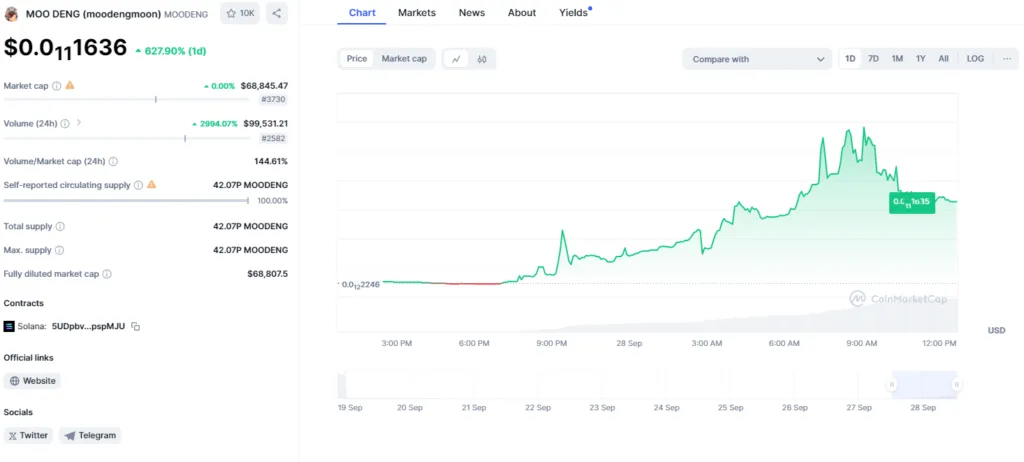The width and height of the screenshot is (1024, 462).
Task: Click the 22 Sep date in navigator
Action: tap(538, 408)
